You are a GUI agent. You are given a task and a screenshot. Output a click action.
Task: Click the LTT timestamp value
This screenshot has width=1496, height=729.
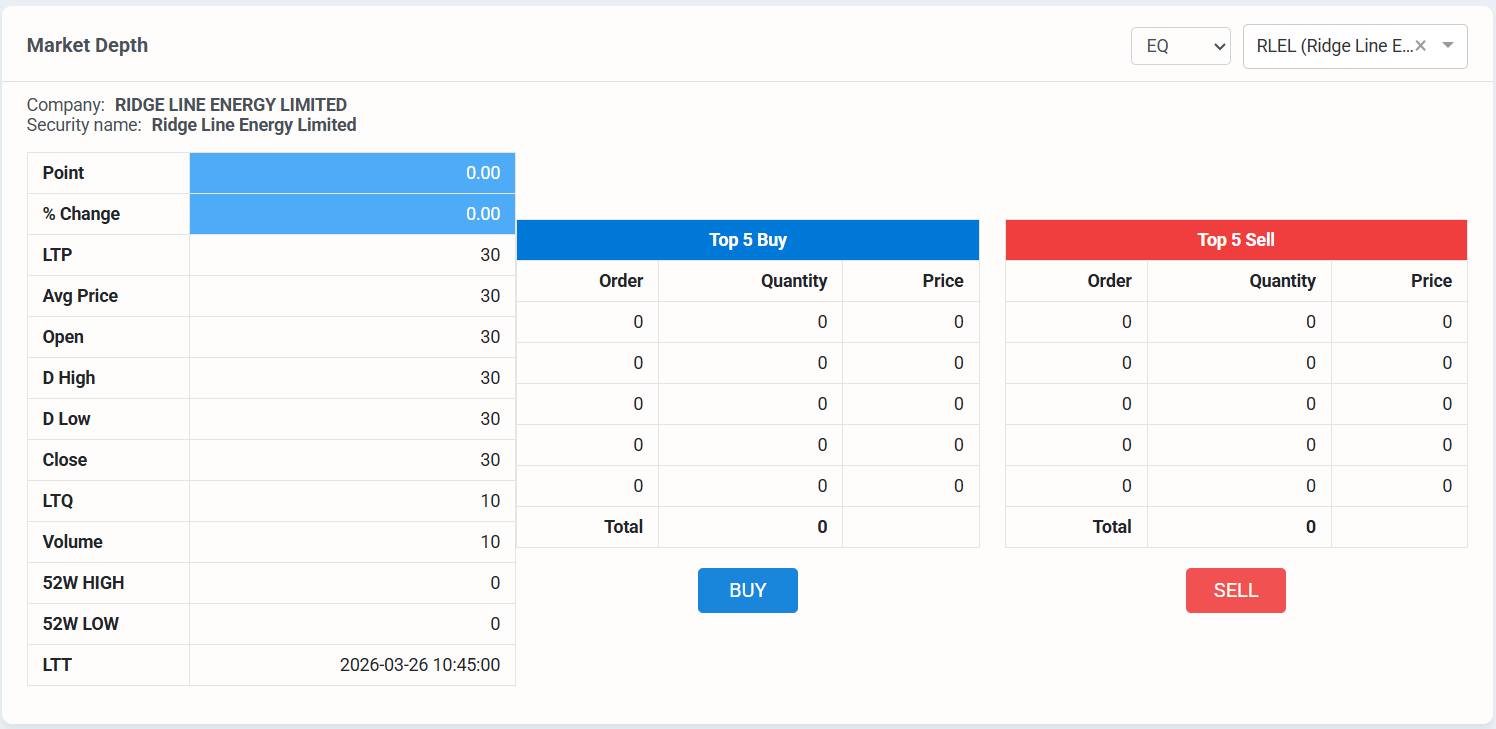pyautogui.click(x=420, y=664)
